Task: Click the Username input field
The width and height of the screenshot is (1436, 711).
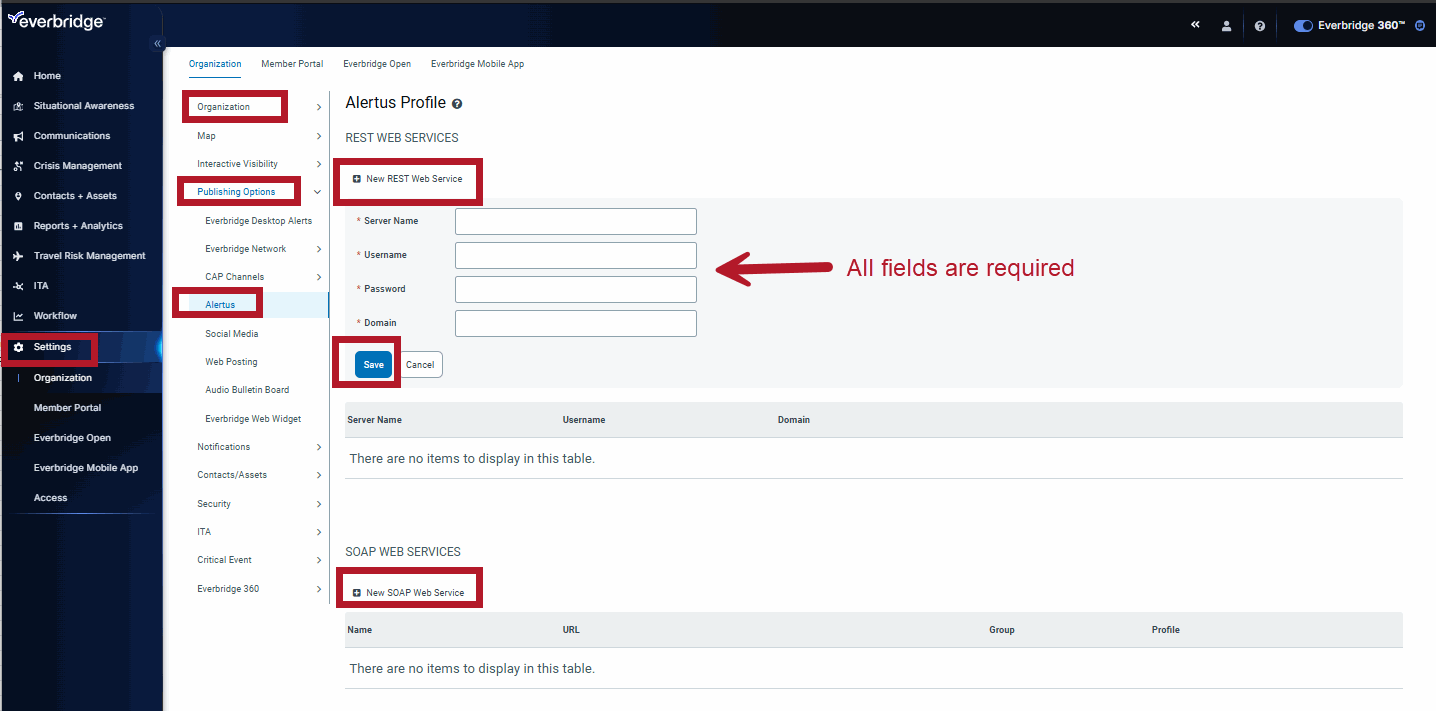Action: pyautogui.click(x=576, y=255)
